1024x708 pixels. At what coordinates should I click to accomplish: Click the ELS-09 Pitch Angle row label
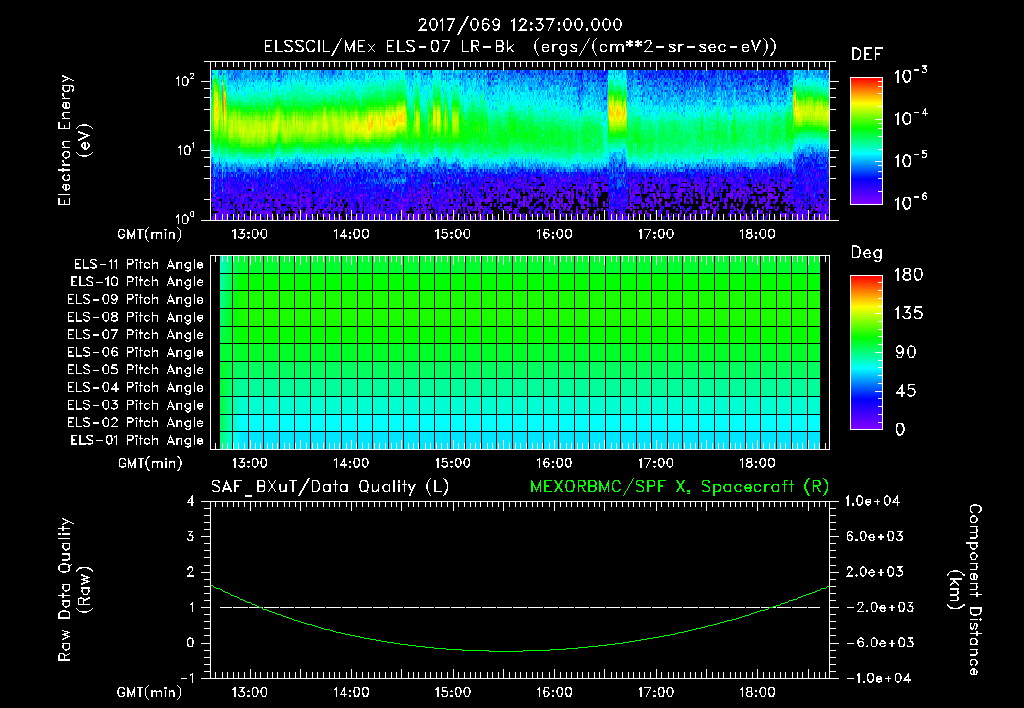pyautogui.click(x=136, y=299)
